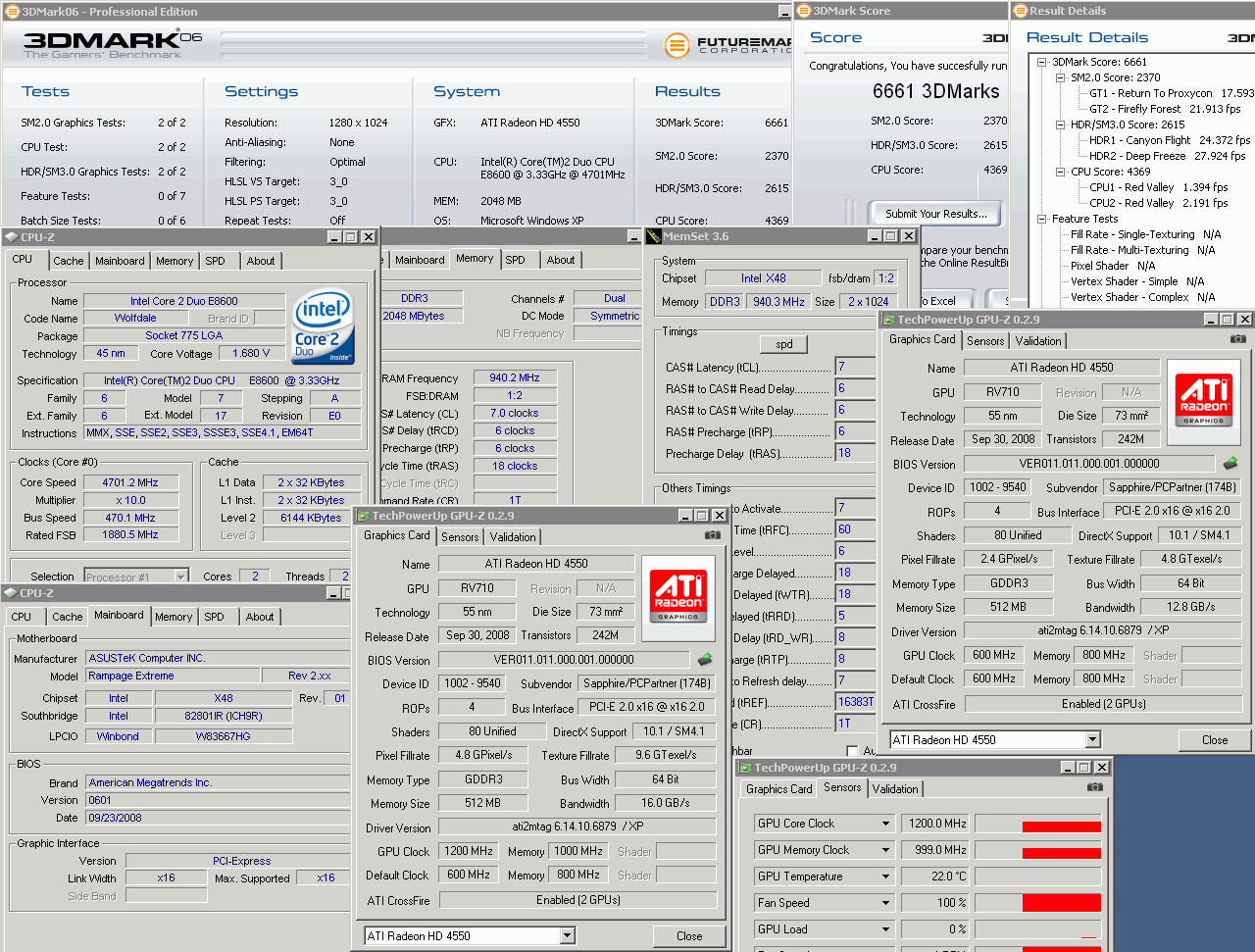Click the title icon of the CPU-Z Mainboard window
This screenshot has height=952, width=1255.
pos(11,592)
